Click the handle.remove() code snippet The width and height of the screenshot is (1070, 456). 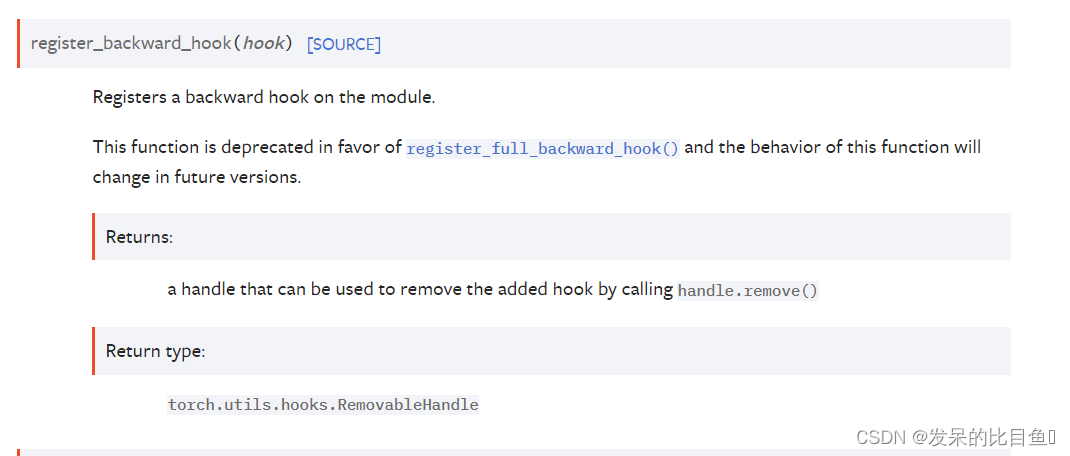(747, 291)
